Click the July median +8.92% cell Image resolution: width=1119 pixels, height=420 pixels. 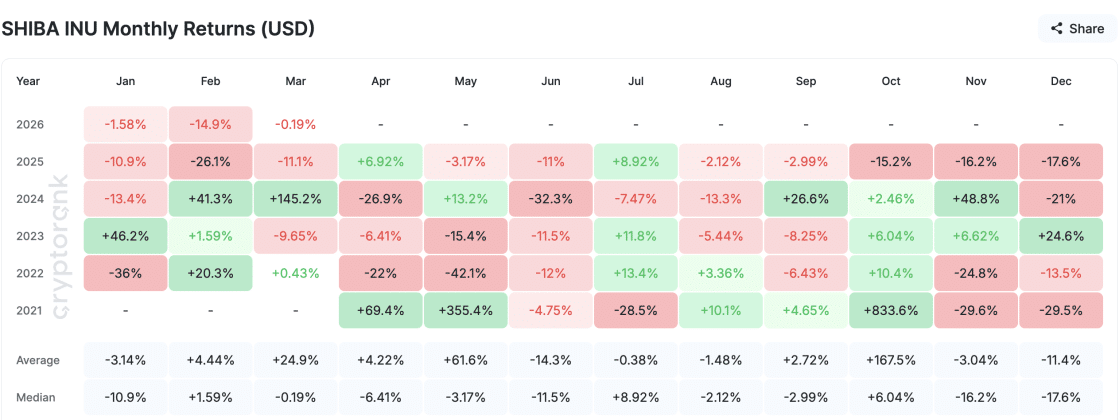tap(636, 397)
